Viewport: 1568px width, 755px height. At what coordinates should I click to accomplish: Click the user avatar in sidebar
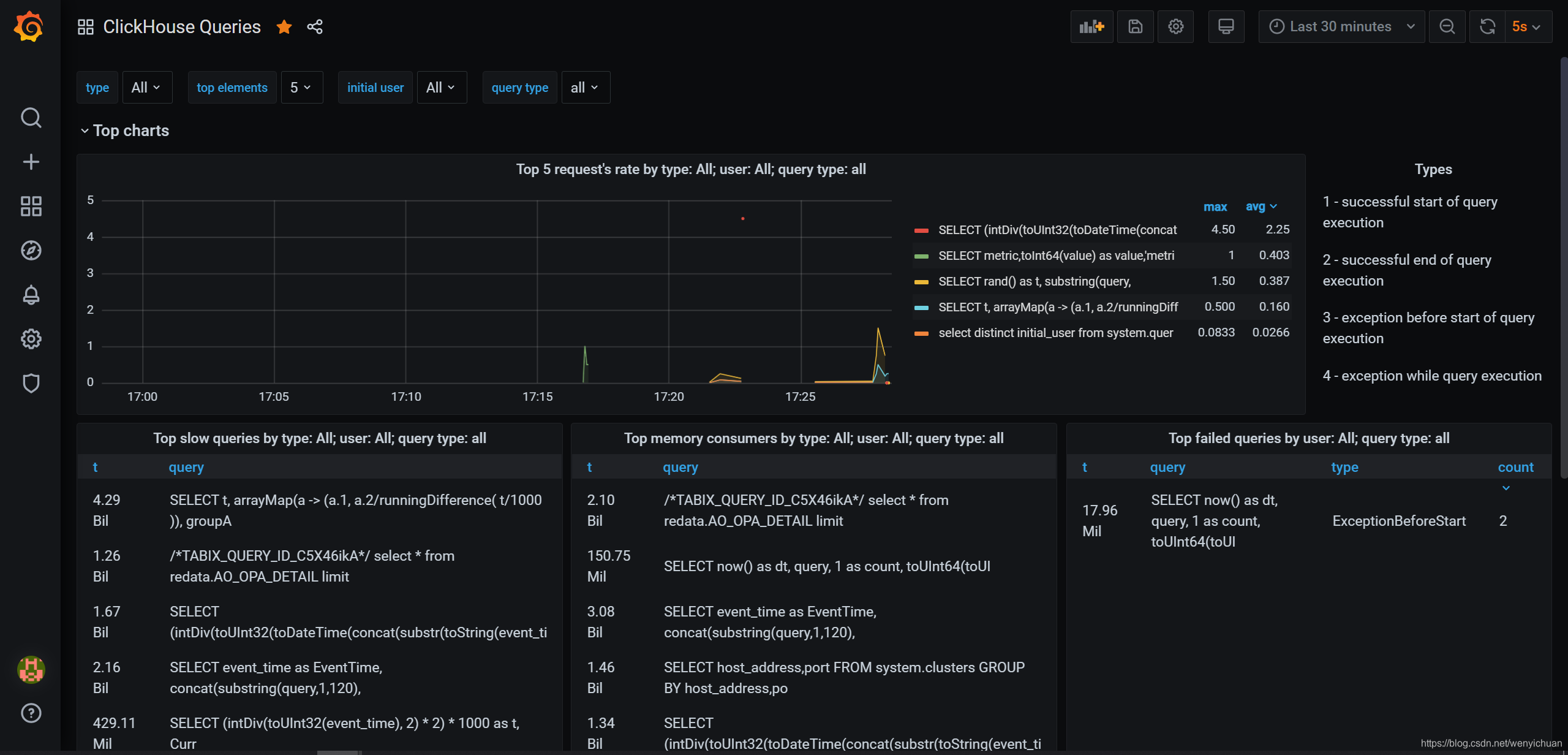coord(31,669)
